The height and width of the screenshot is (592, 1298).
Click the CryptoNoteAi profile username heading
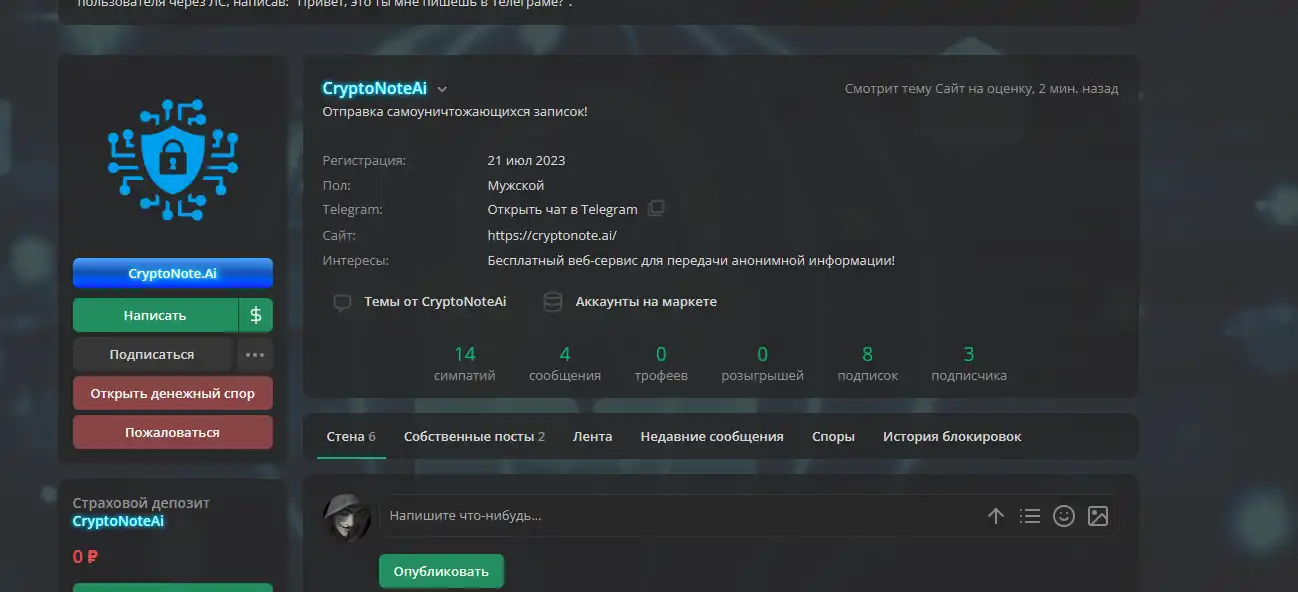tap(375, 88)
